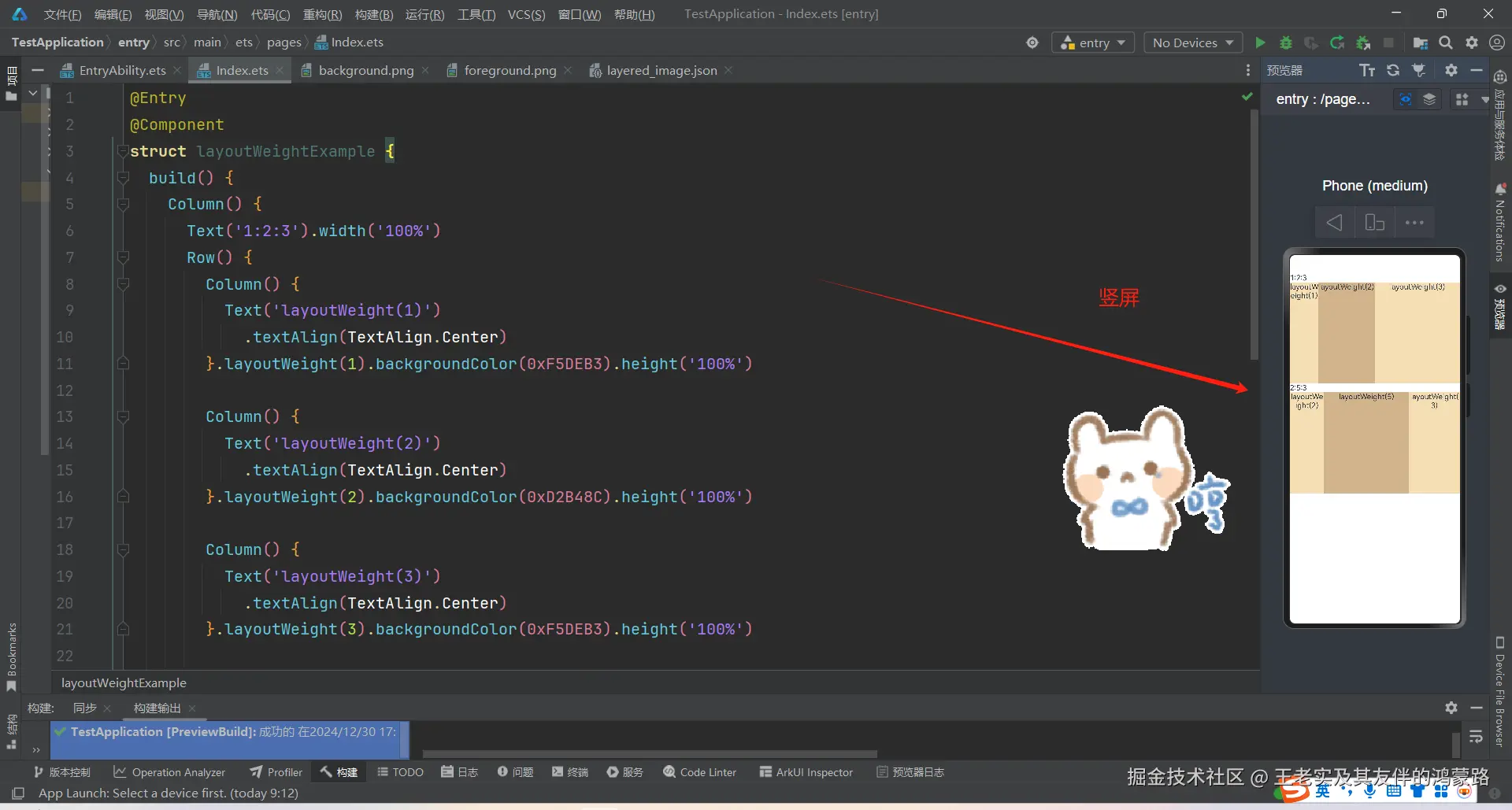Open previewer panel settings gear

point(1451,70)
